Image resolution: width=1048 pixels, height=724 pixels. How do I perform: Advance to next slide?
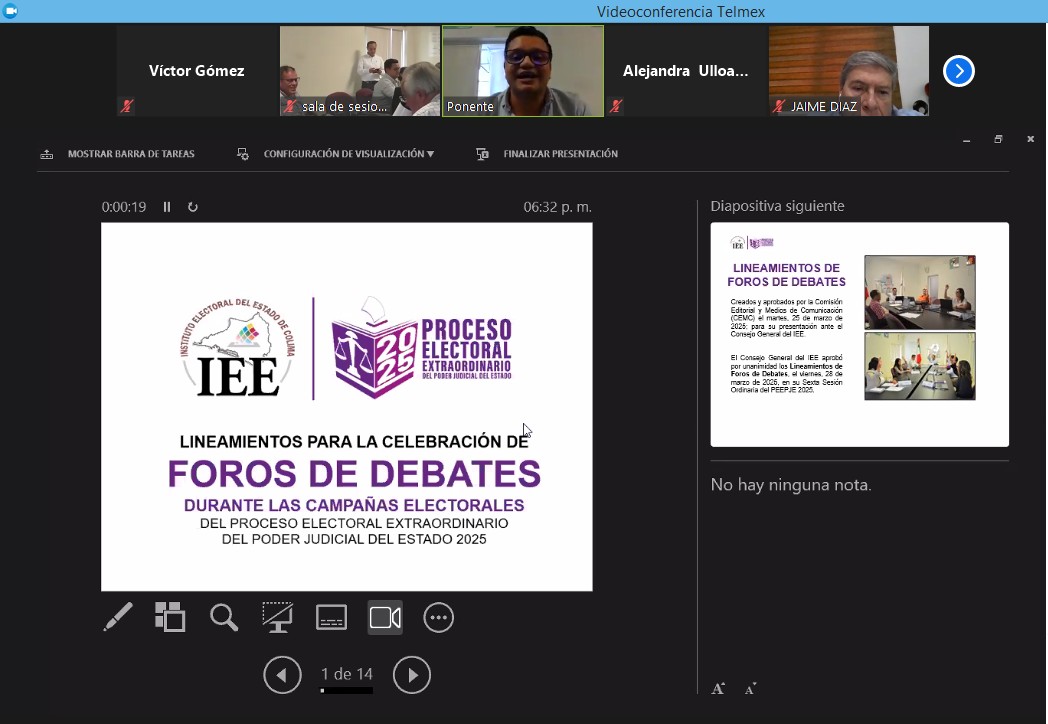click(412, 675)
